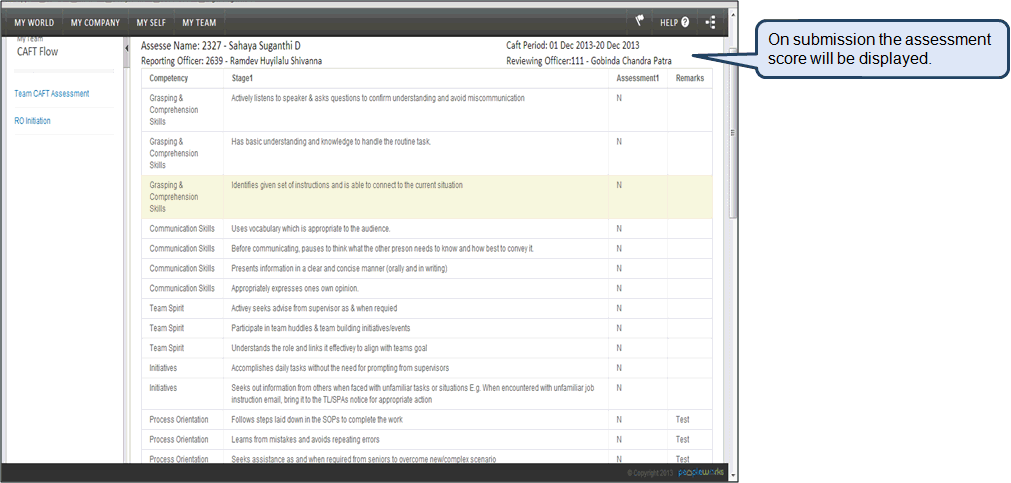Screen dimensions: 1011x483
Task: Click the Assessment1 column header
Action: pos(638,78)
